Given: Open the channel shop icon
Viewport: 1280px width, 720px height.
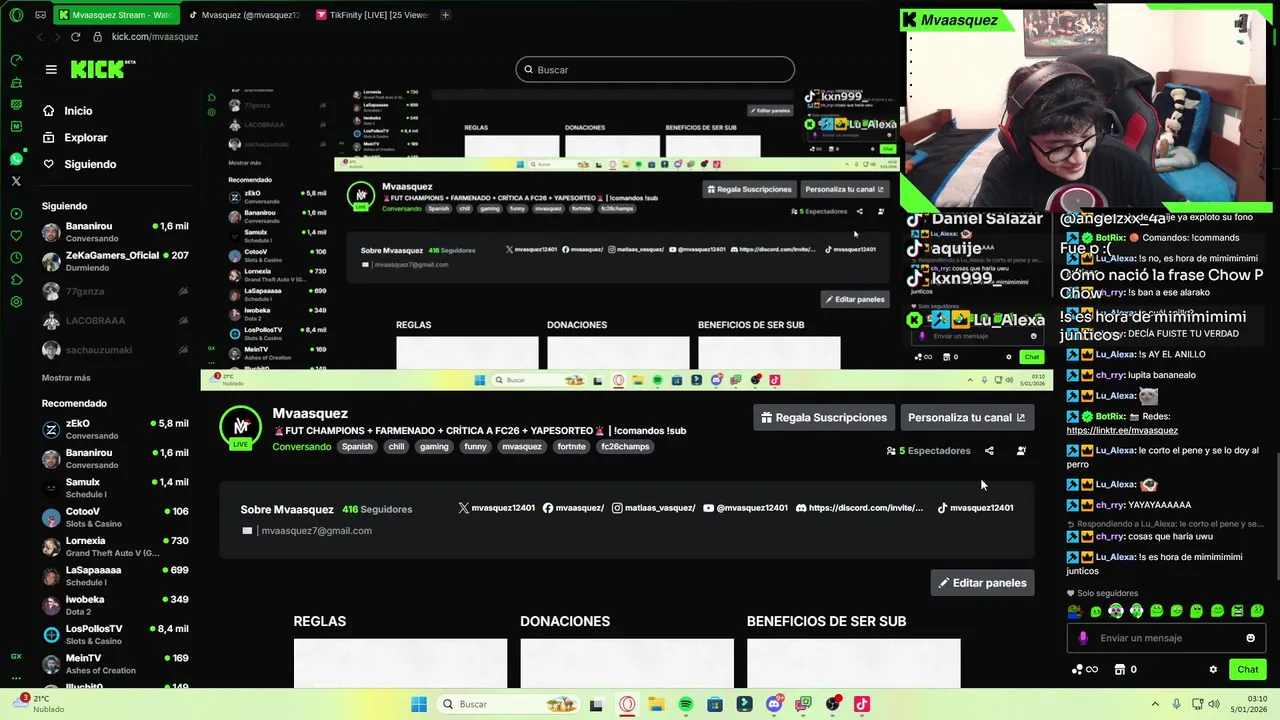Looking at the screenshot, I should (x=1120, y=669).
